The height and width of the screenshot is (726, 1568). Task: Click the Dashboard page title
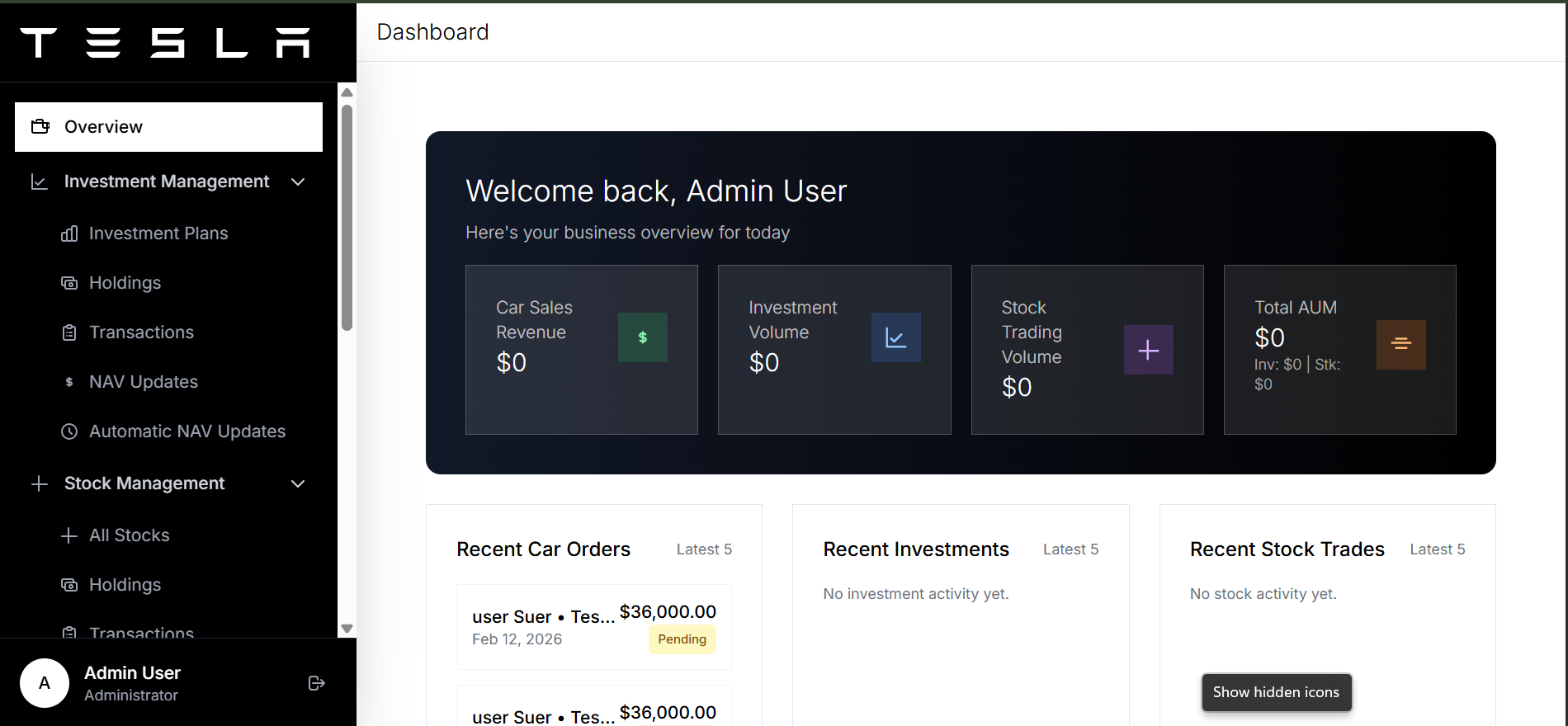tap(433, 32)
